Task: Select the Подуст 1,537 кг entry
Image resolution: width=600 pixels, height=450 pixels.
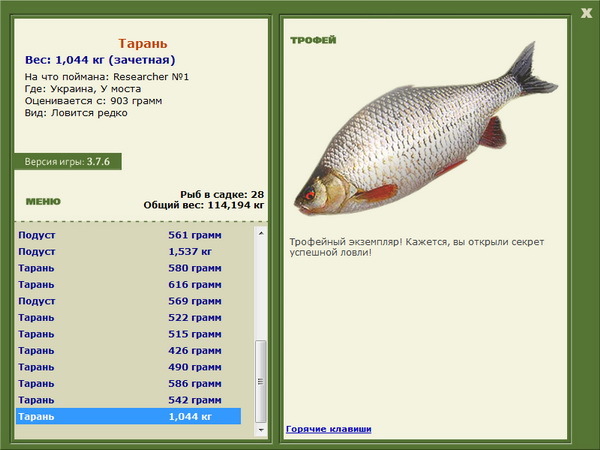Action: pyautogui.click(x=128, y=252)
